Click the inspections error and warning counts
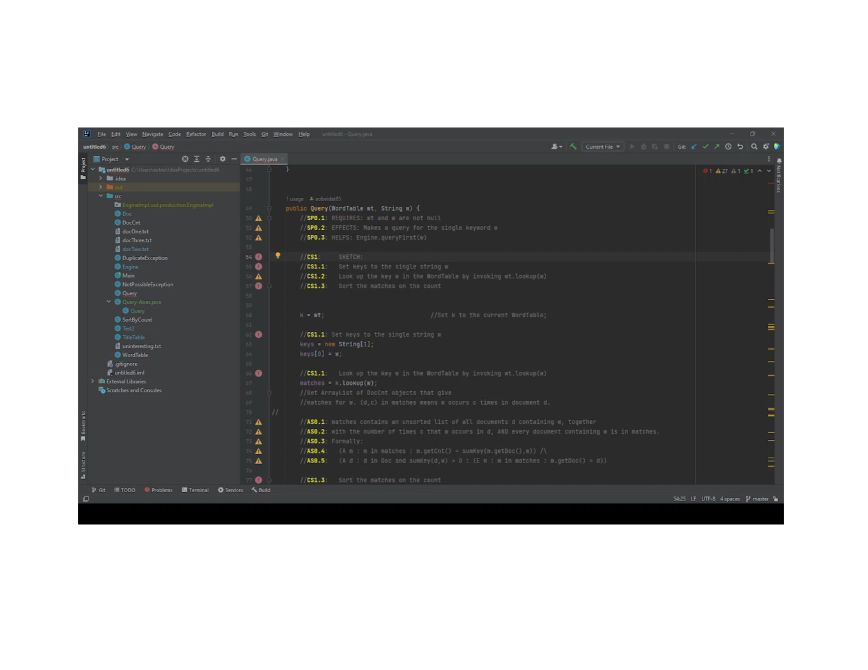 [x=728, y=171]
